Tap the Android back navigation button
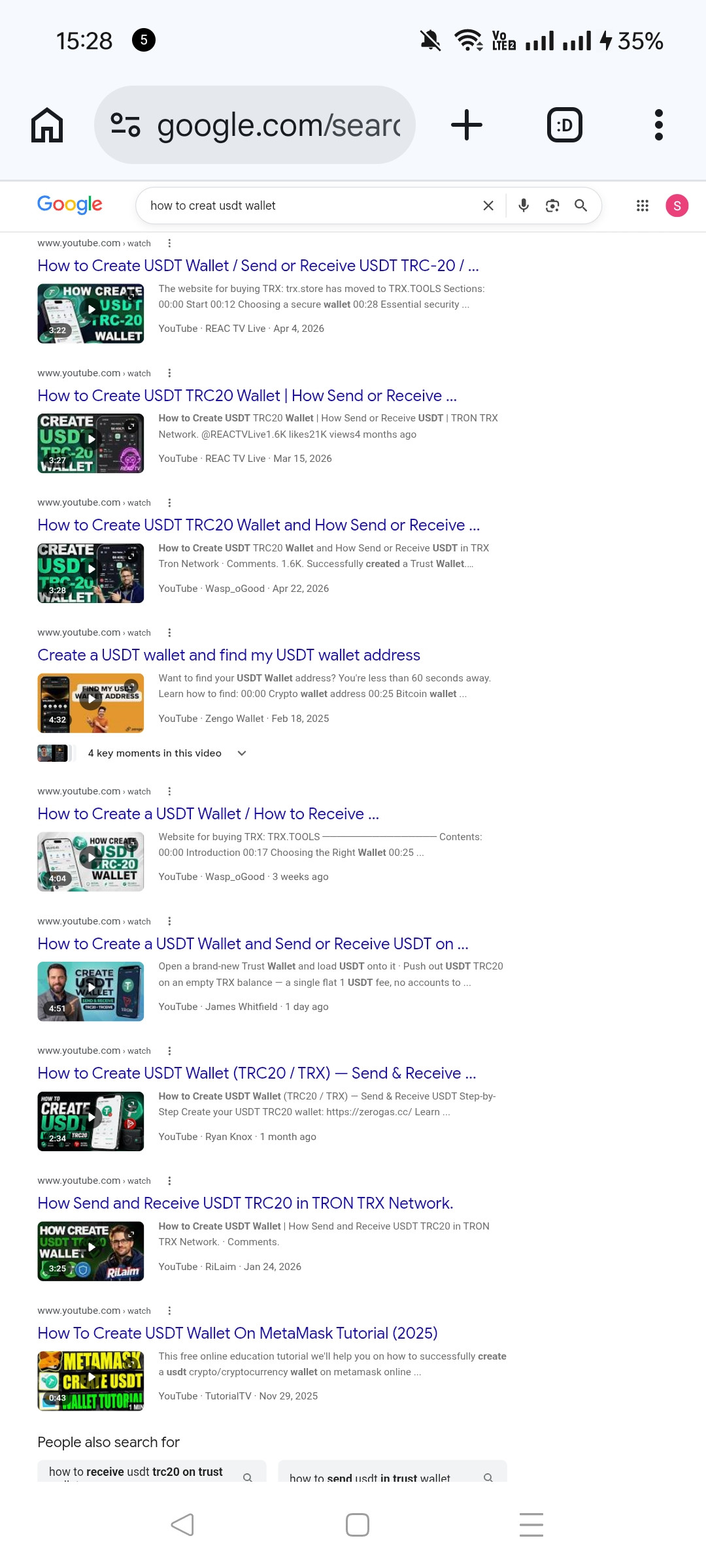This screenshot has height=1568, width=706. click(x=182, y=1525)
